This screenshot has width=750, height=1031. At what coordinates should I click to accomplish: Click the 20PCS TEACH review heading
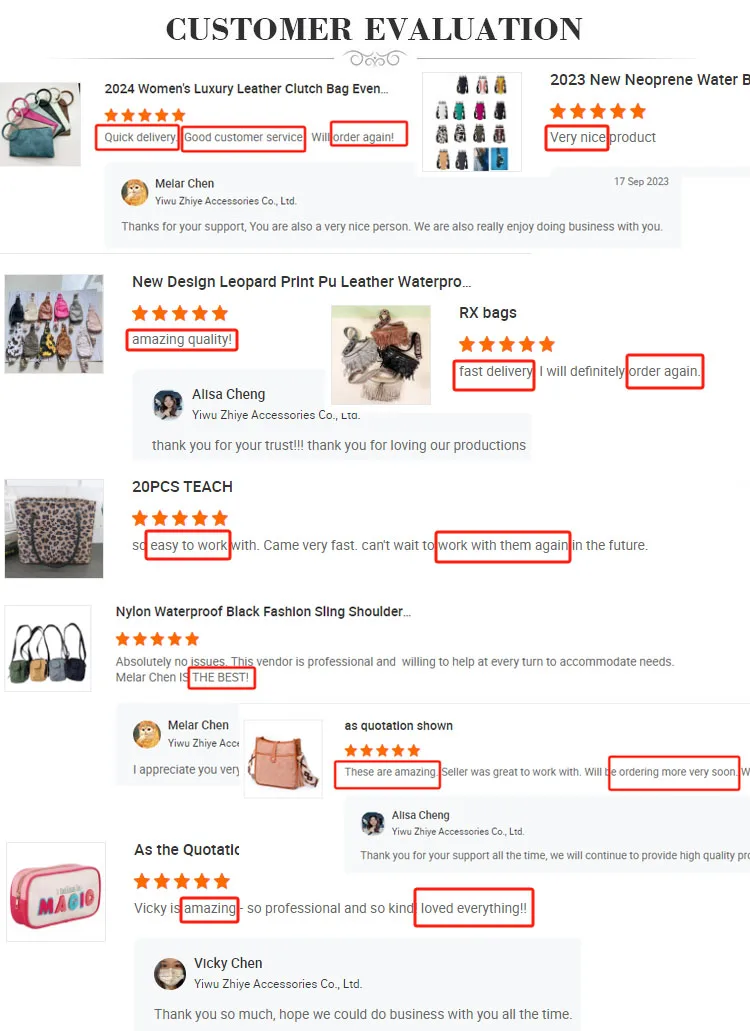(x=182, y=487)
